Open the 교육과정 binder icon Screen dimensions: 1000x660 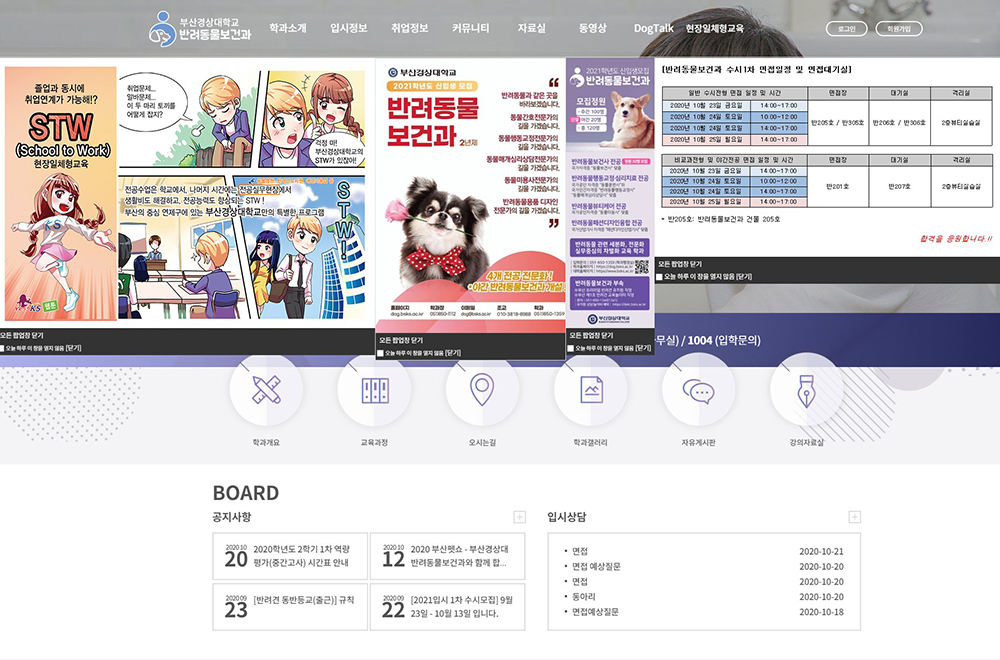pyautogui.click(x=374, y=390)
